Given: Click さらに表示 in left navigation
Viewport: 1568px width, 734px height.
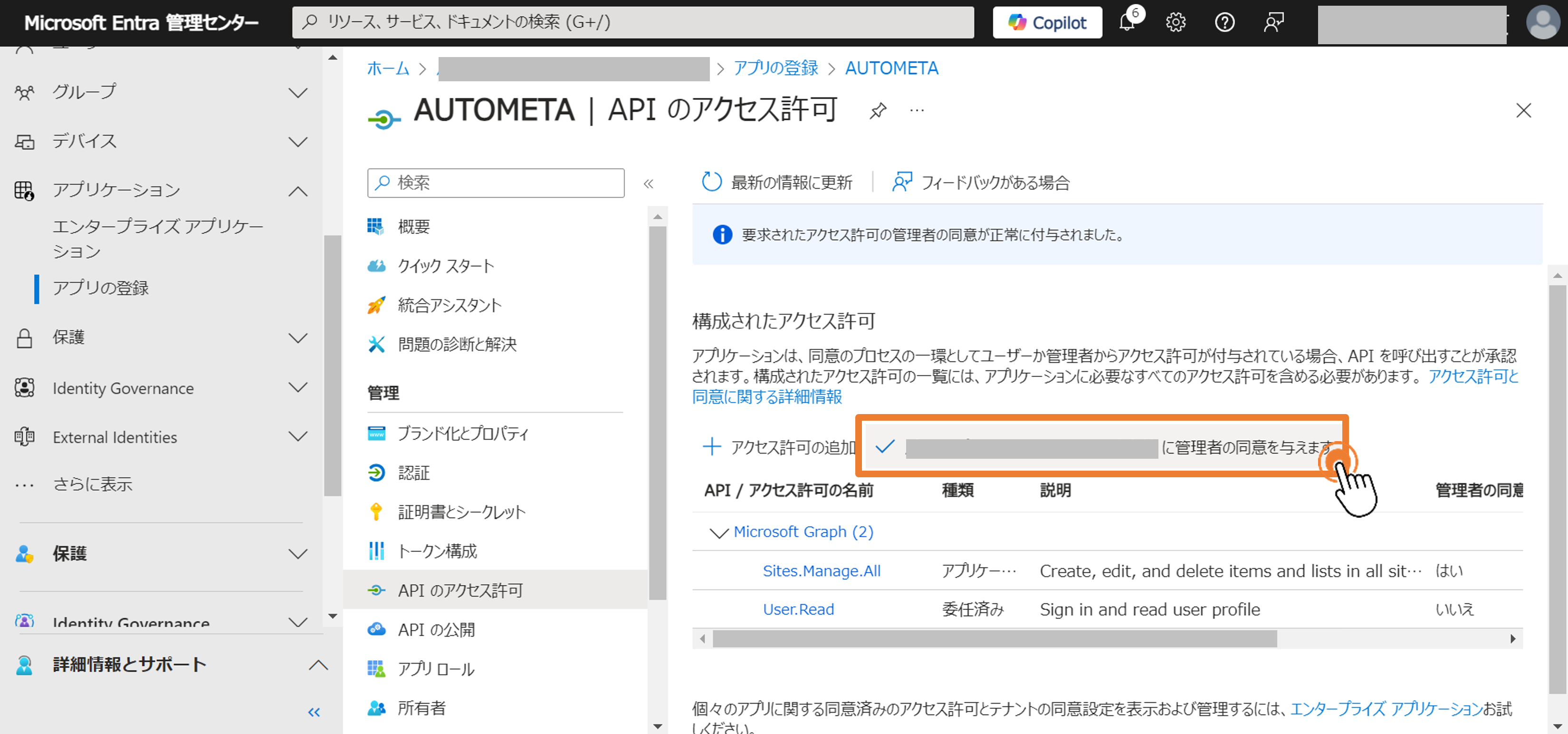Looking at the screenshot, I should [93, 484].
